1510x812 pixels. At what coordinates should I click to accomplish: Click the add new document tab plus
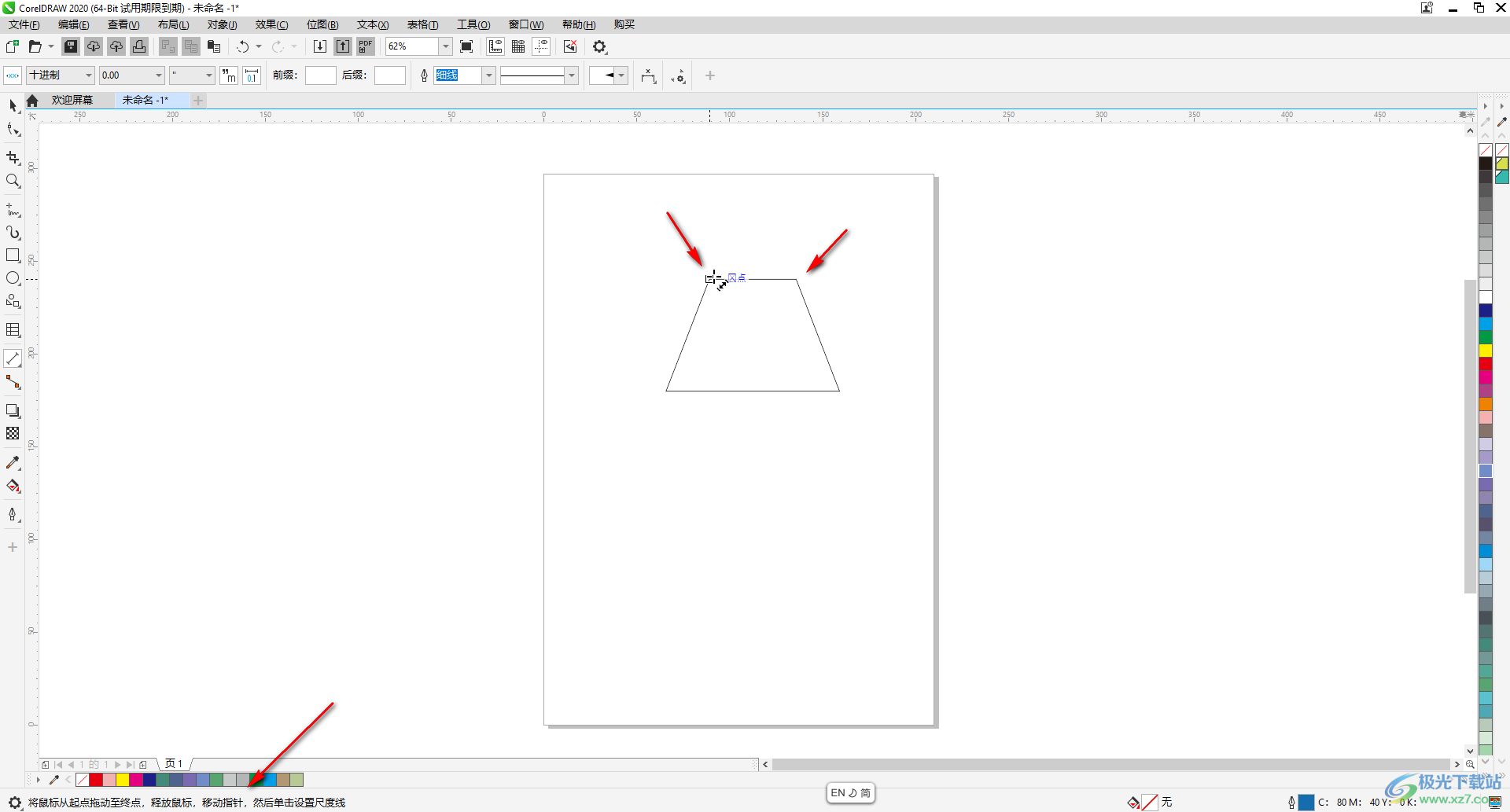tap(198, 100)
